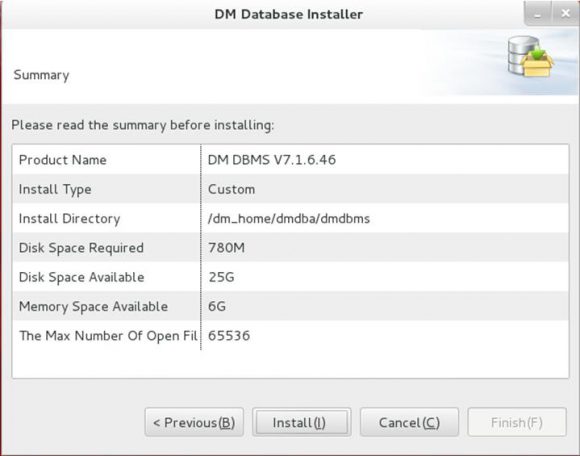580x456 pixels.
Task: Select the Install Directory row
Action: coord(290,218)
